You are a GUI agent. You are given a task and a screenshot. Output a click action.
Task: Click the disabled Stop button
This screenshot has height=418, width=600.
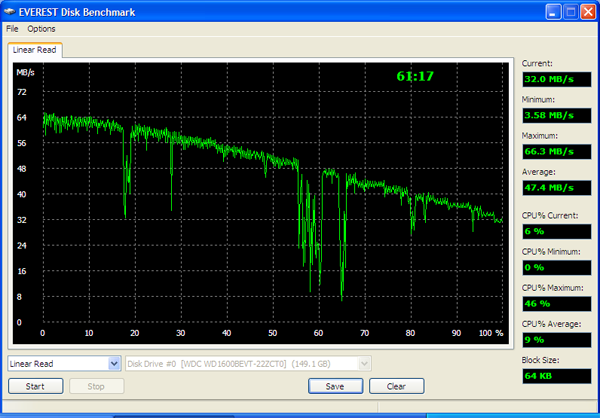tap(96, 386)
